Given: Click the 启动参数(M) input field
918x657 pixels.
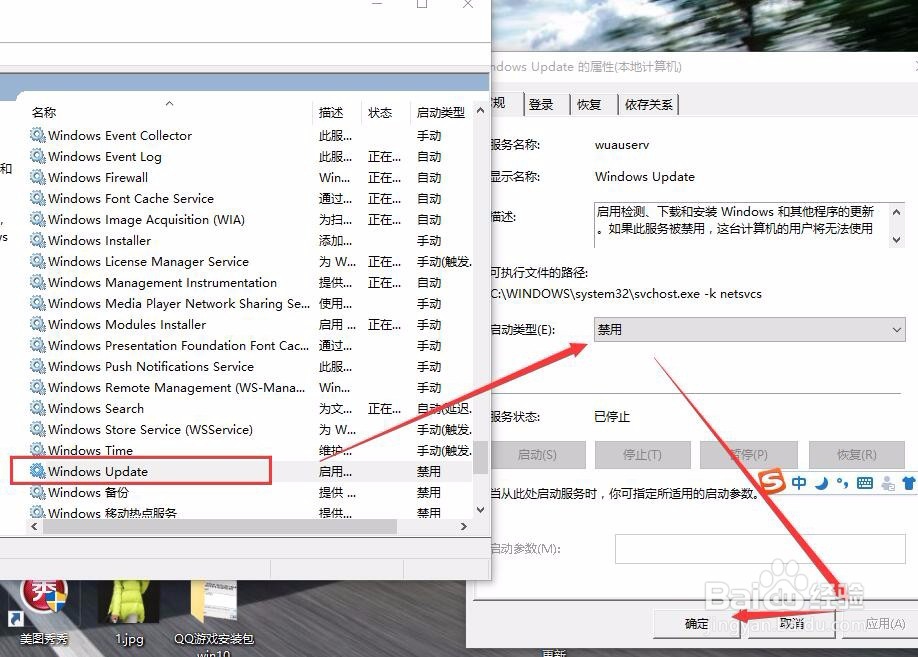Looking at the screenshot, I should pos(760,549).
